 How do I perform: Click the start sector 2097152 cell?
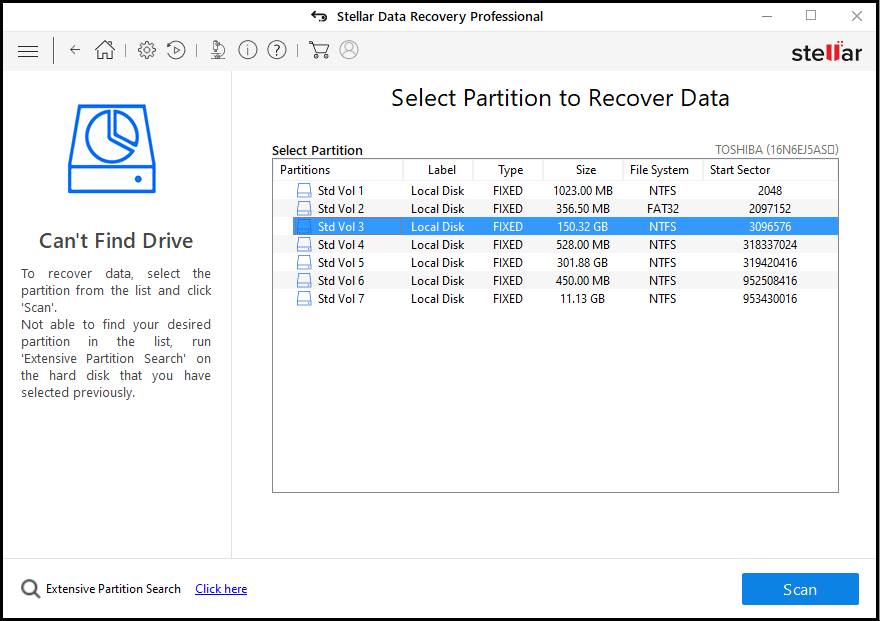pos(770,209)
